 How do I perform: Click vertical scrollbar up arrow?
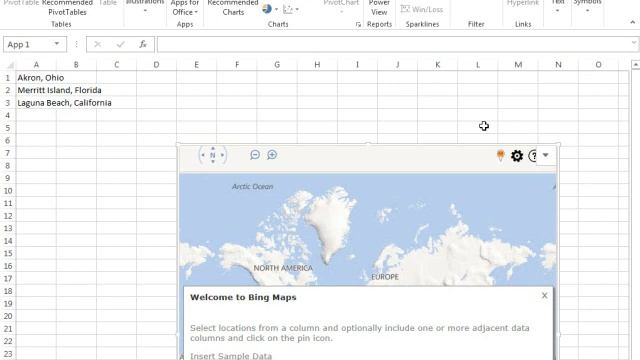pyautogui.click(x=635, y=65)
